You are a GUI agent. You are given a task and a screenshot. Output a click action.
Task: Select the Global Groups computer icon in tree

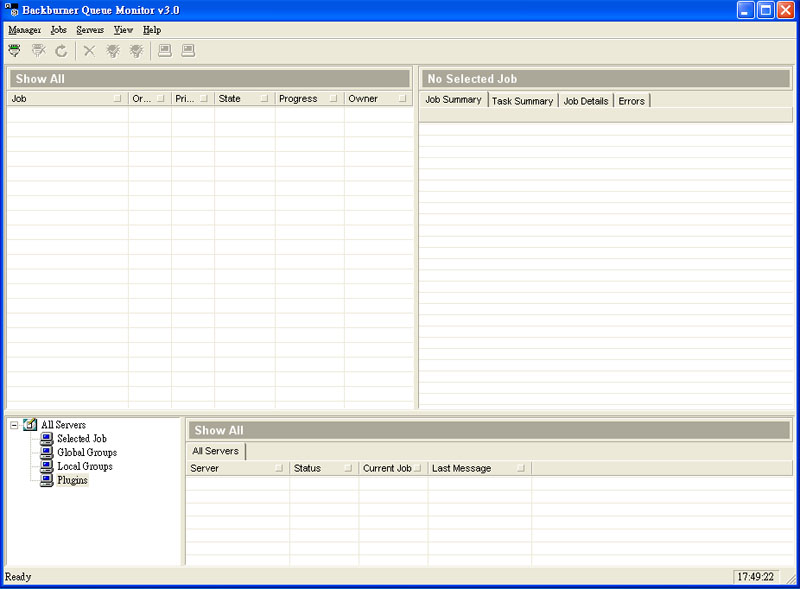[x=47, y=452]
